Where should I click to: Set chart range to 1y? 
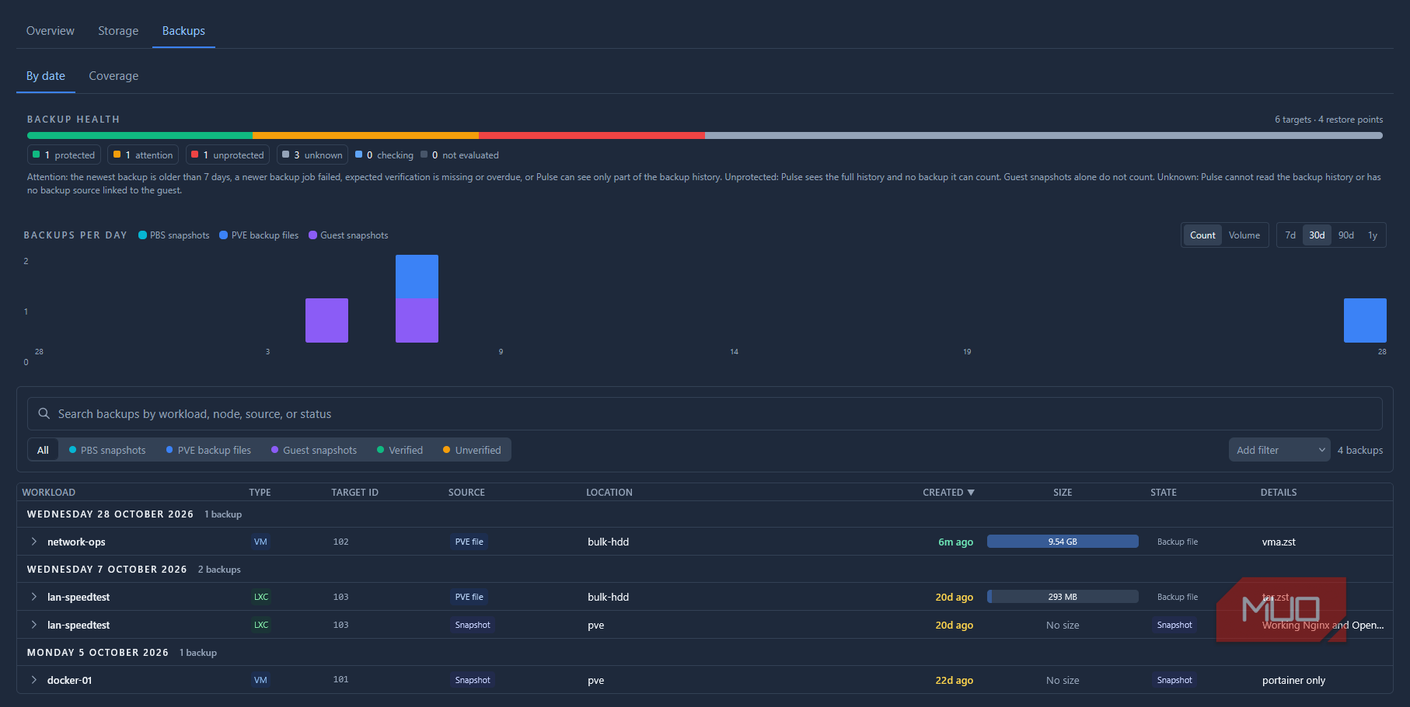click(x=1372, y=235)
